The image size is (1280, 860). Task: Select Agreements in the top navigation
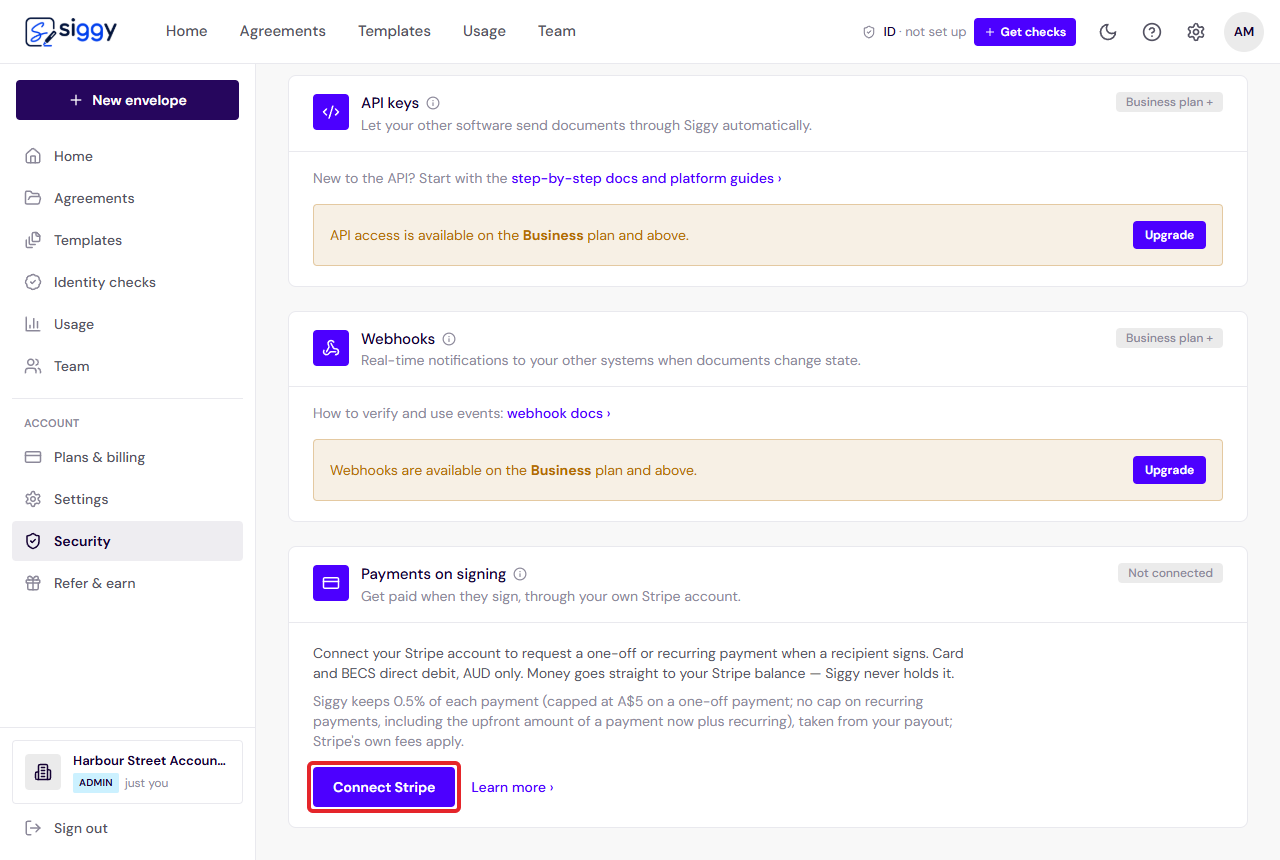[x=283, y=31]
